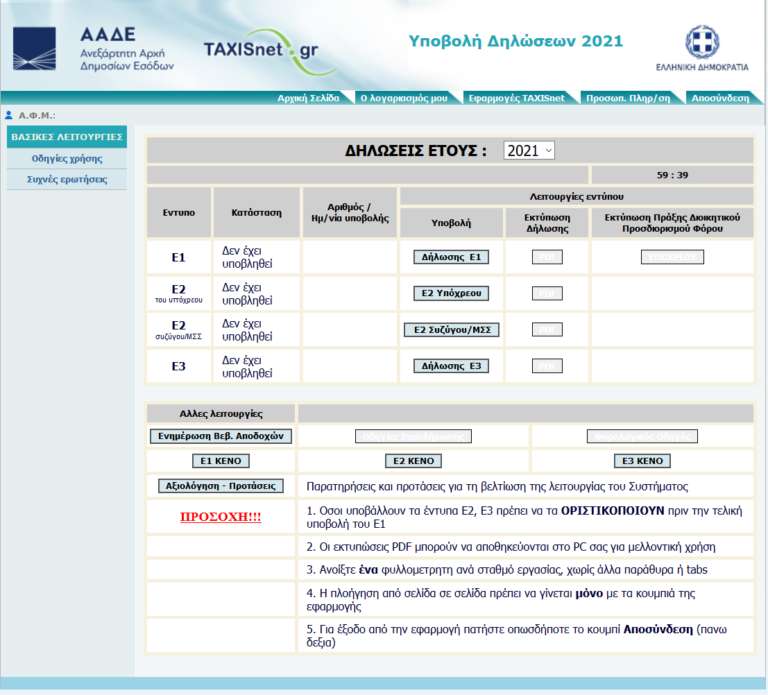Click the Κατάσταση column header

tap(257, 213)
